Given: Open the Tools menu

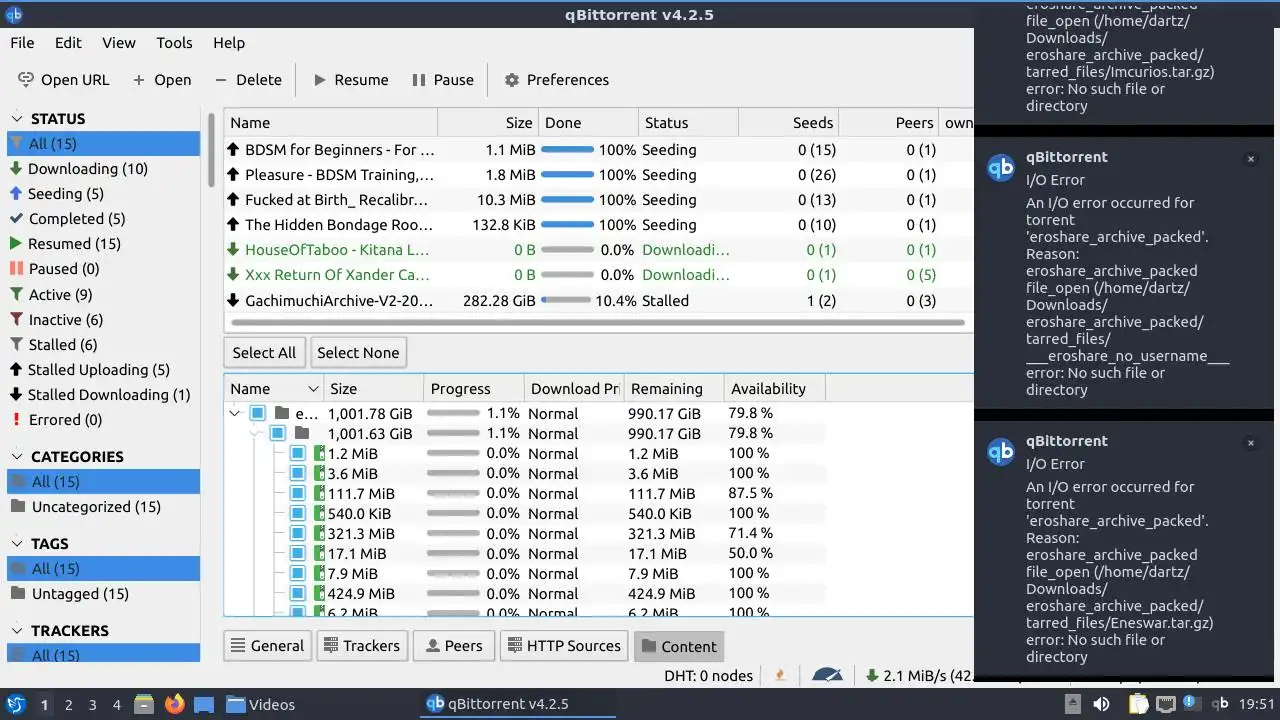Looking at the screenshot, I should (174, 43).
